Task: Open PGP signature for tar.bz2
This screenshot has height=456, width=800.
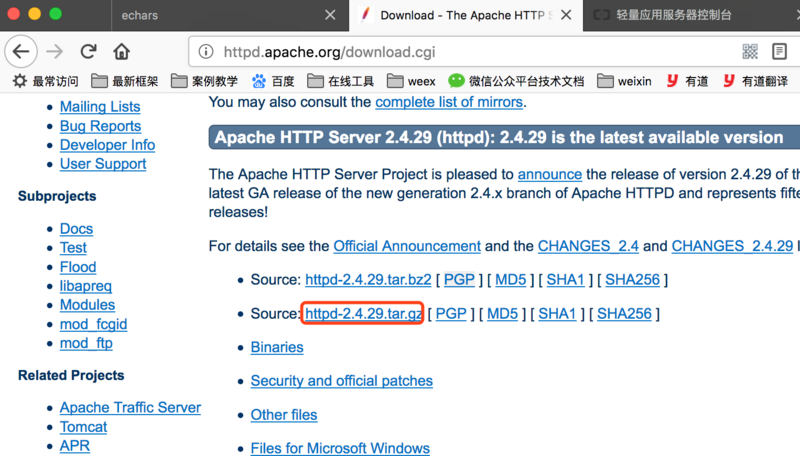Action: pos(459,280)
